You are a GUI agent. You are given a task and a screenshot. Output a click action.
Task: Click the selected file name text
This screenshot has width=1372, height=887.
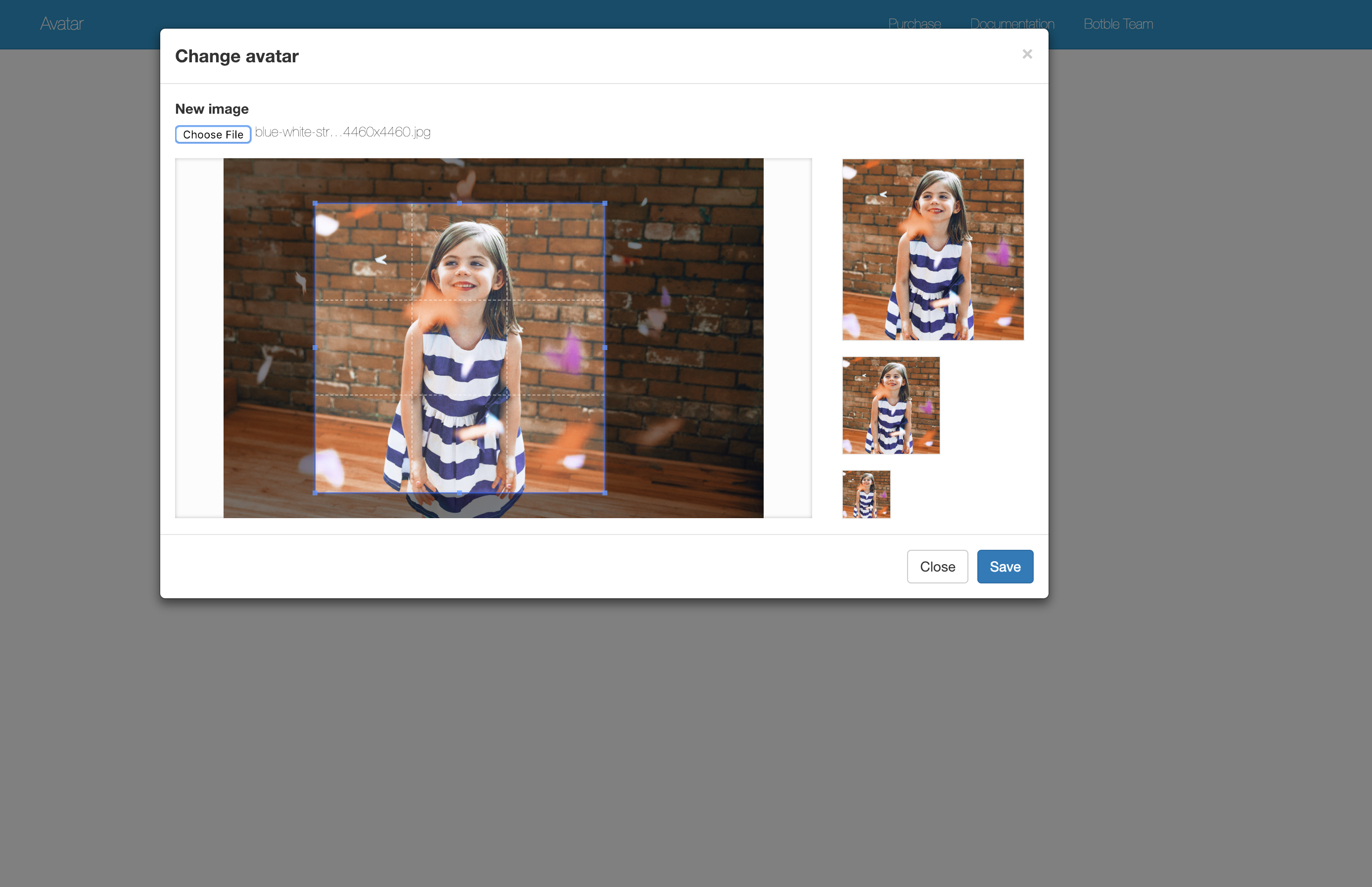pyautogui.click(x=343, y=132)
